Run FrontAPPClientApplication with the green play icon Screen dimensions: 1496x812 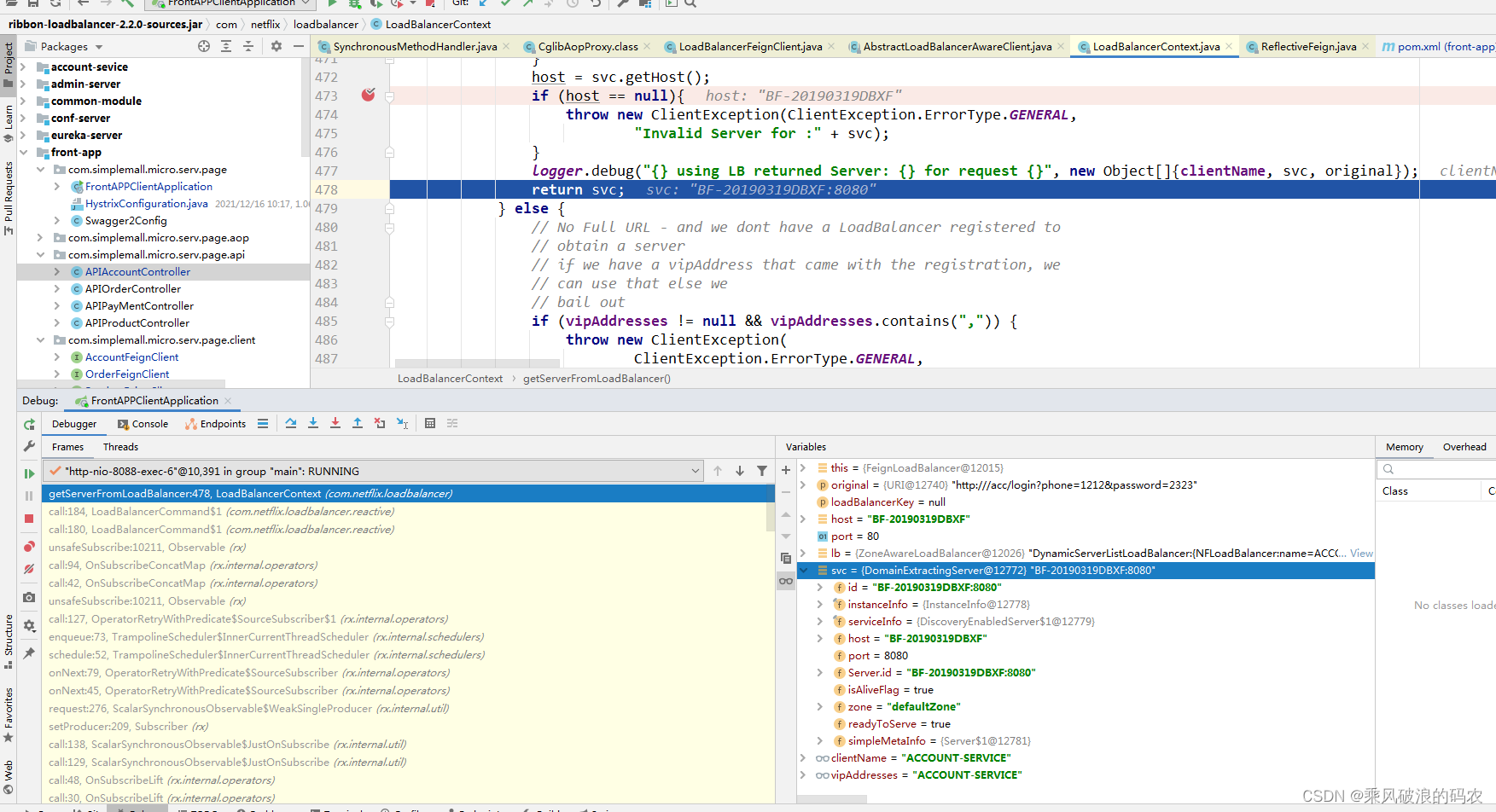(332, 4)
